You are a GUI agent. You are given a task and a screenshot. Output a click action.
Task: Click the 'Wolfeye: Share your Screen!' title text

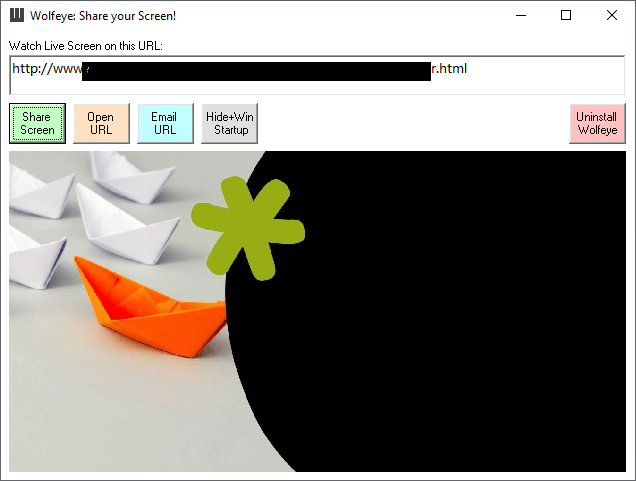tap(103, 16)
